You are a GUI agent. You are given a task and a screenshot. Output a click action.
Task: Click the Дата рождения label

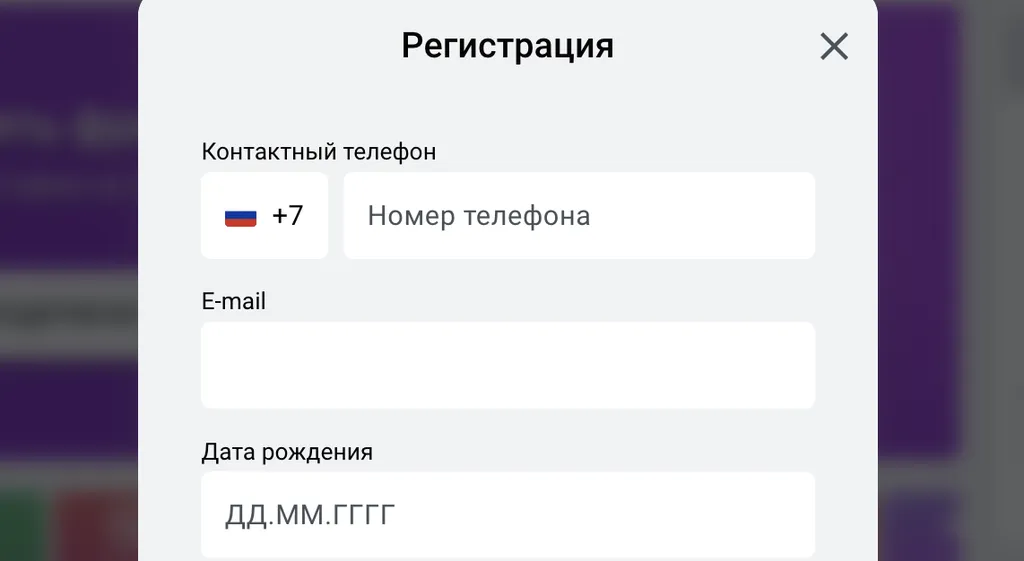pos(287,452)
